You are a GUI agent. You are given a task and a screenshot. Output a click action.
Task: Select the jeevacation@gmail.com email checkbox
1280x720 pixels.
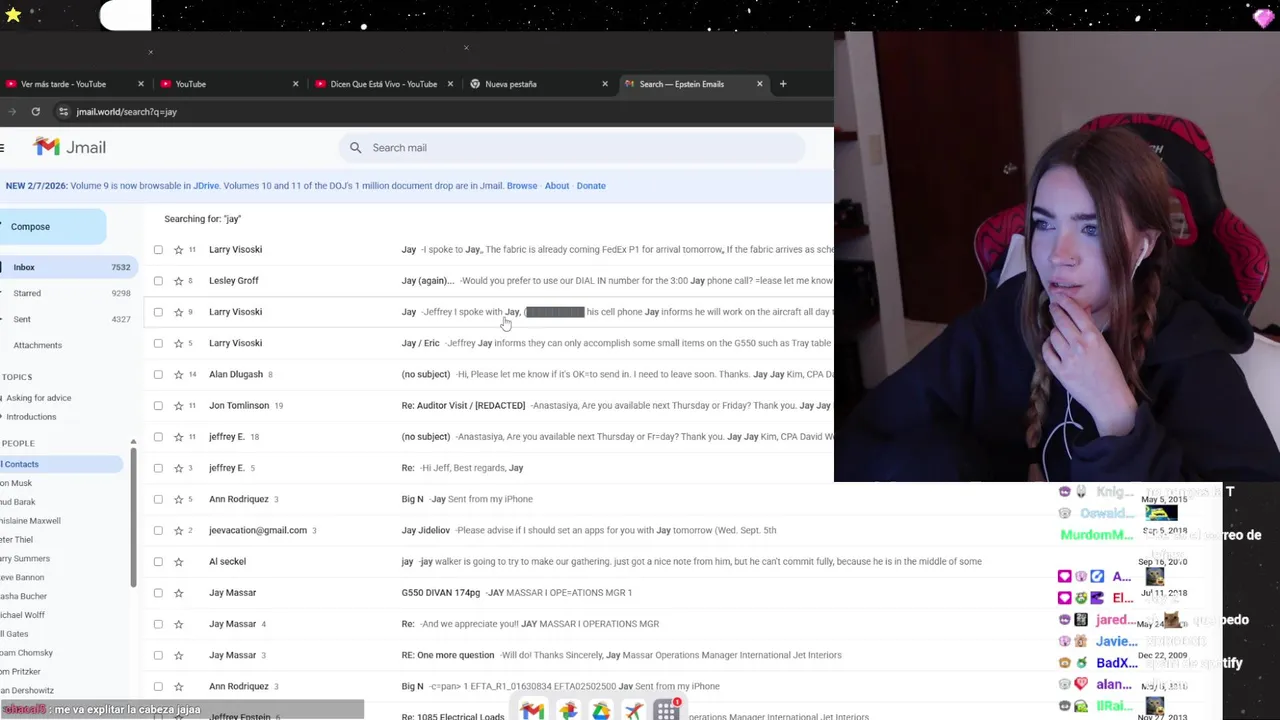158,530
